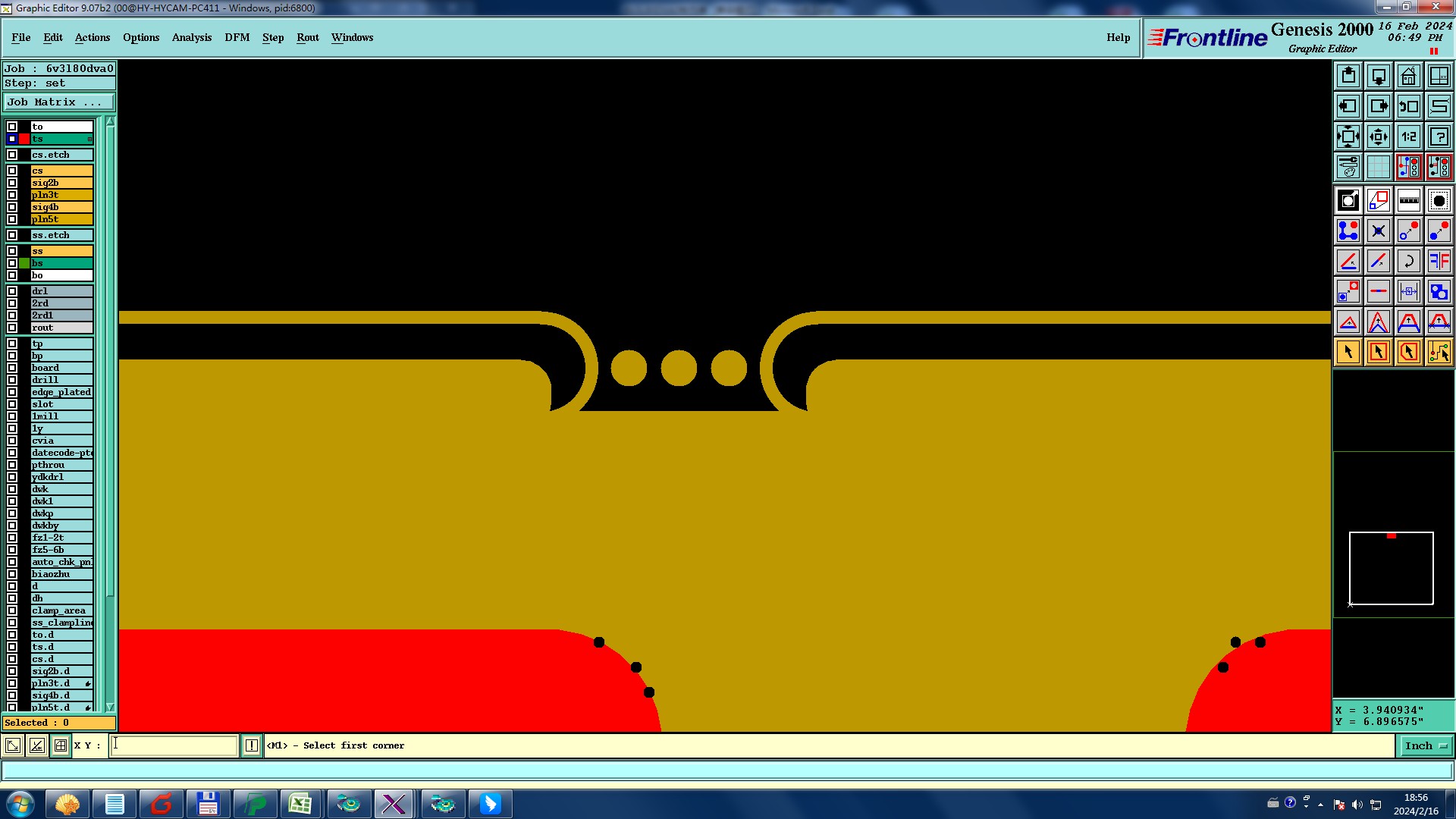
Task: Open the Analysis menu
Action: [x=191, y=37]
